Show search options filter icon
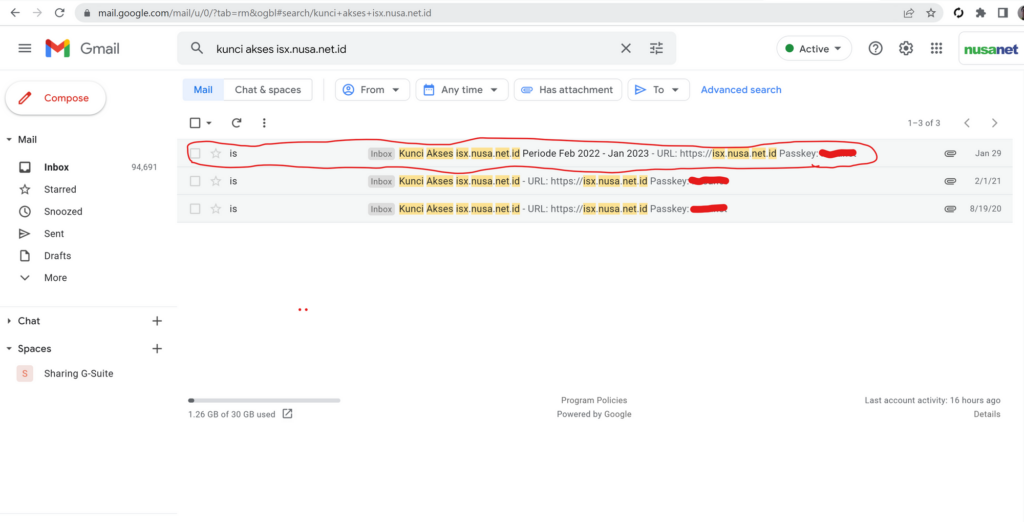The width and height of the screenshot is (1024, 522). tap(656, 48)
